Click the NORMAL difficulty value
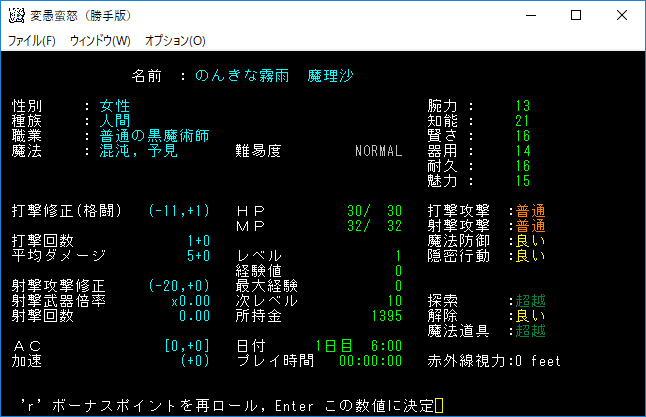The width and height of the screenshot is (646, 417). pos(378,151)
